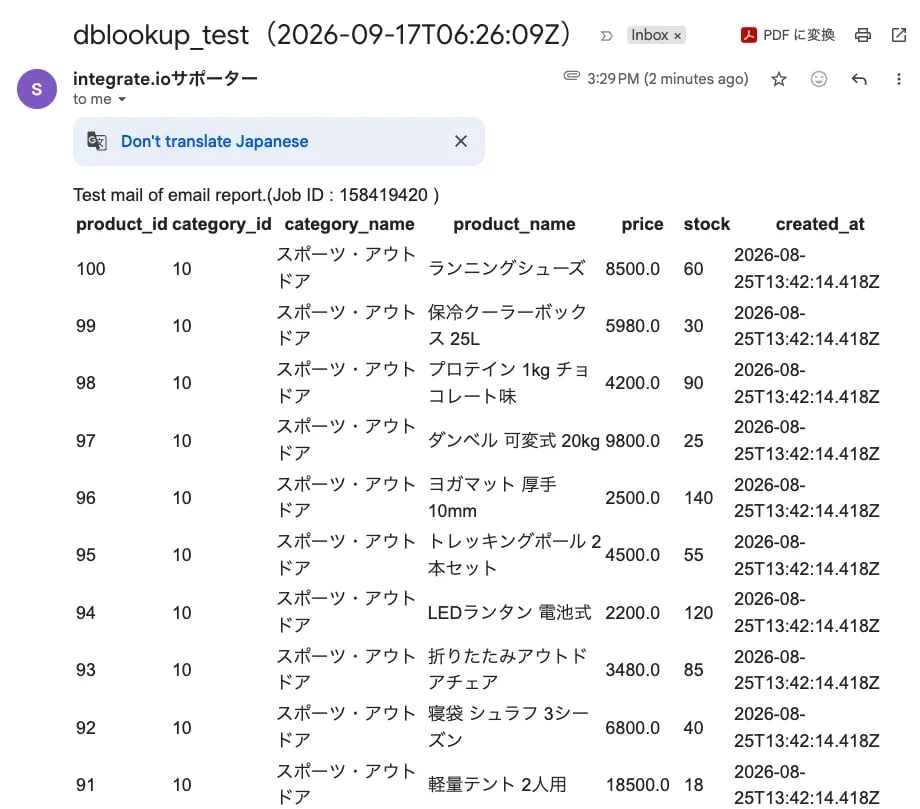The image size is (920, 809).
Task: Click email subject 'dblookup_test' title
Action: [x=161, y=35]
